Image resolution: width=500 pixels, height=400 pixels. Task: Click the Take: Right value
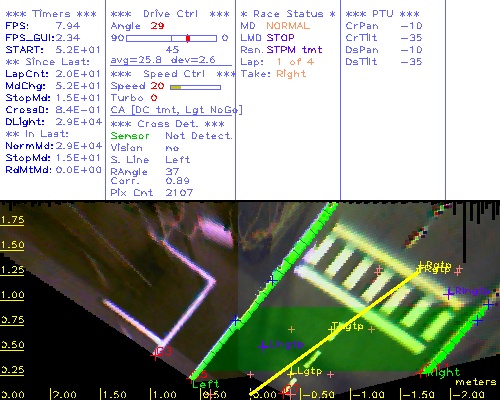291,74
